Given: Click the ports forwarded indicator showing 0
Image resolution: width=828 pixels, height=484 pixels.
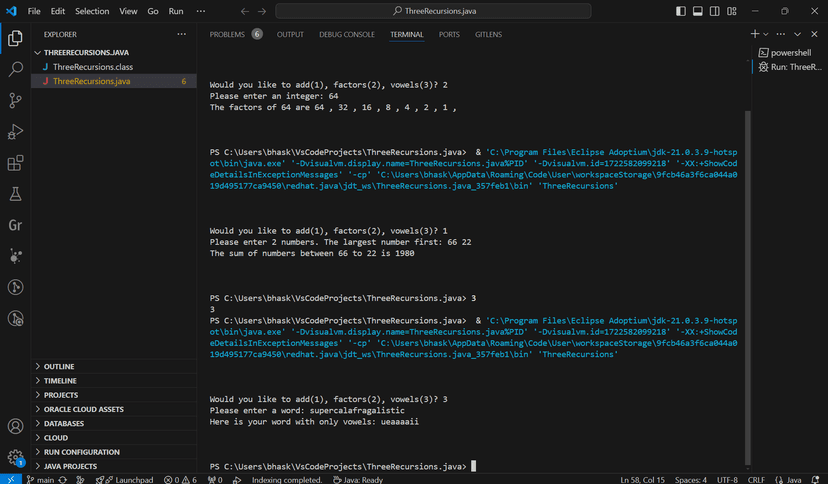Looking at the screenshot, I should point(215,479).
